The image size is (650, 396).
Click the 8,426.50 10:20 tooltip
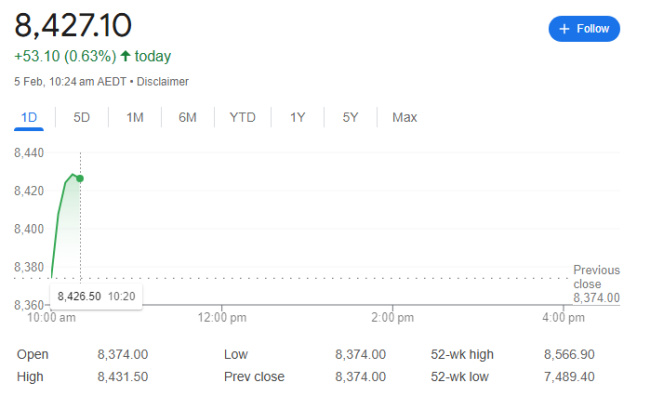96,296
